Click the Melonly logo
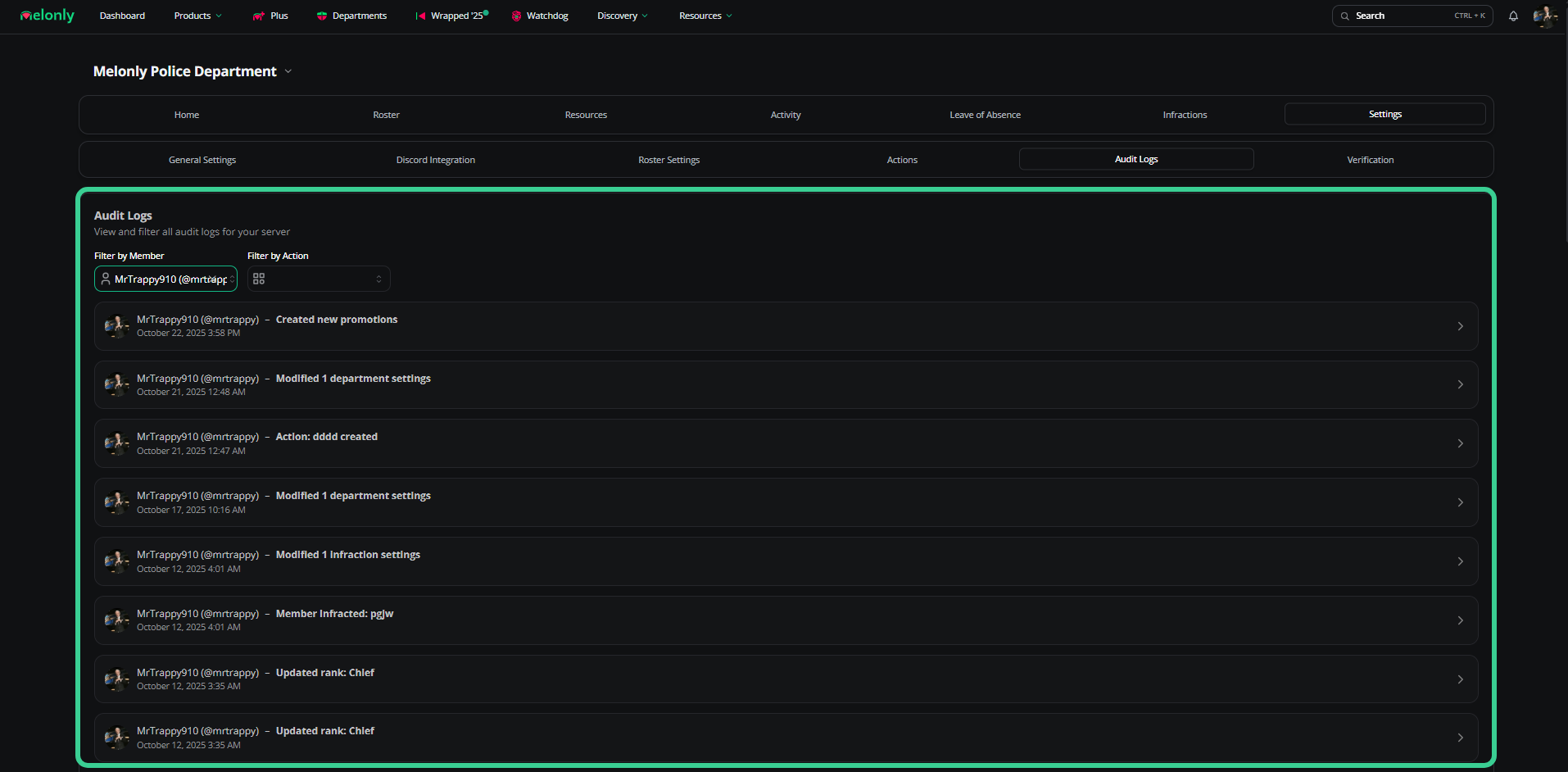This screenshot has height=772, width=1568. click(x=47, y=16)
